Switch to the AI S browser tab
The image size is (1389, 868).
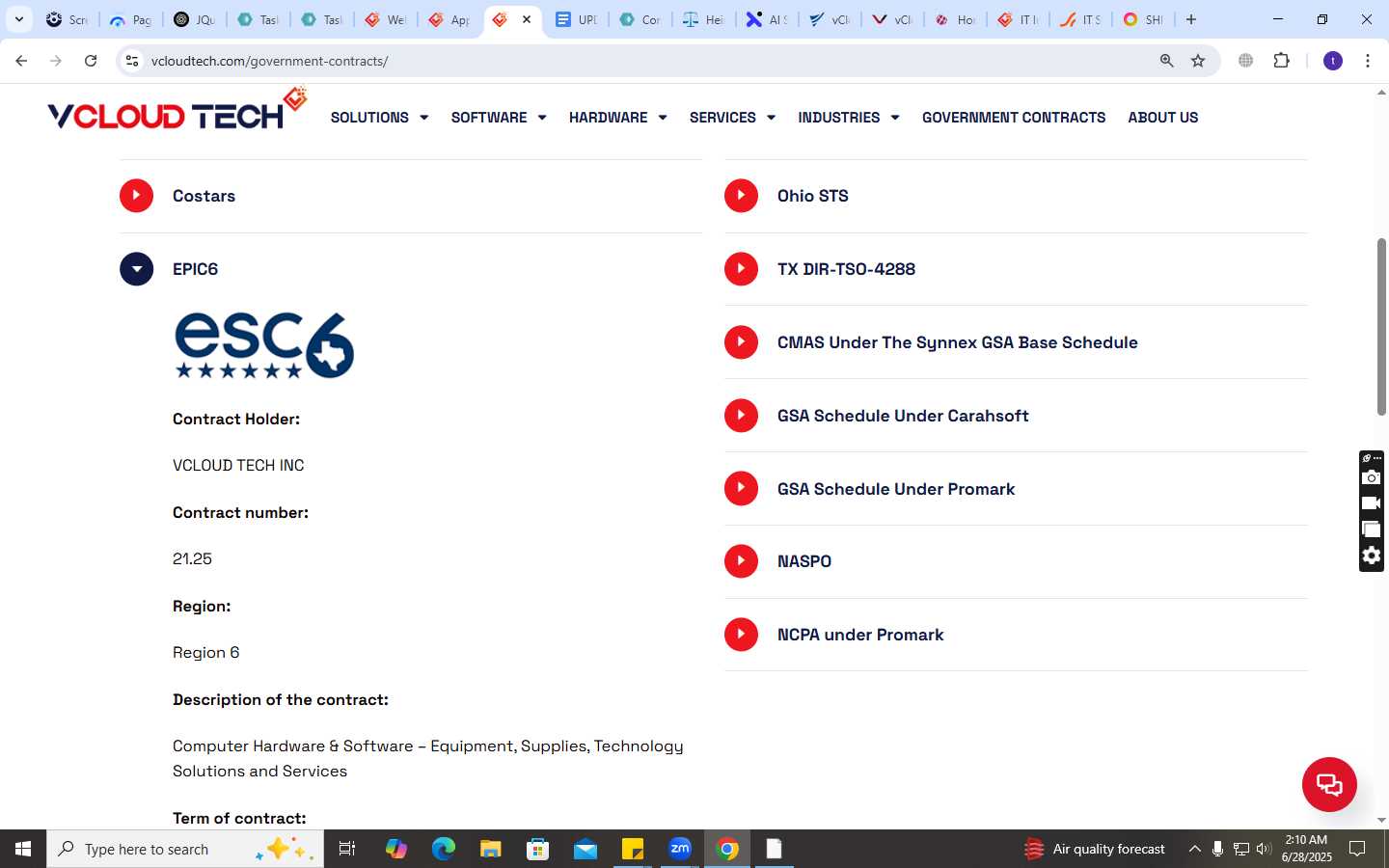tap(767, 19)
